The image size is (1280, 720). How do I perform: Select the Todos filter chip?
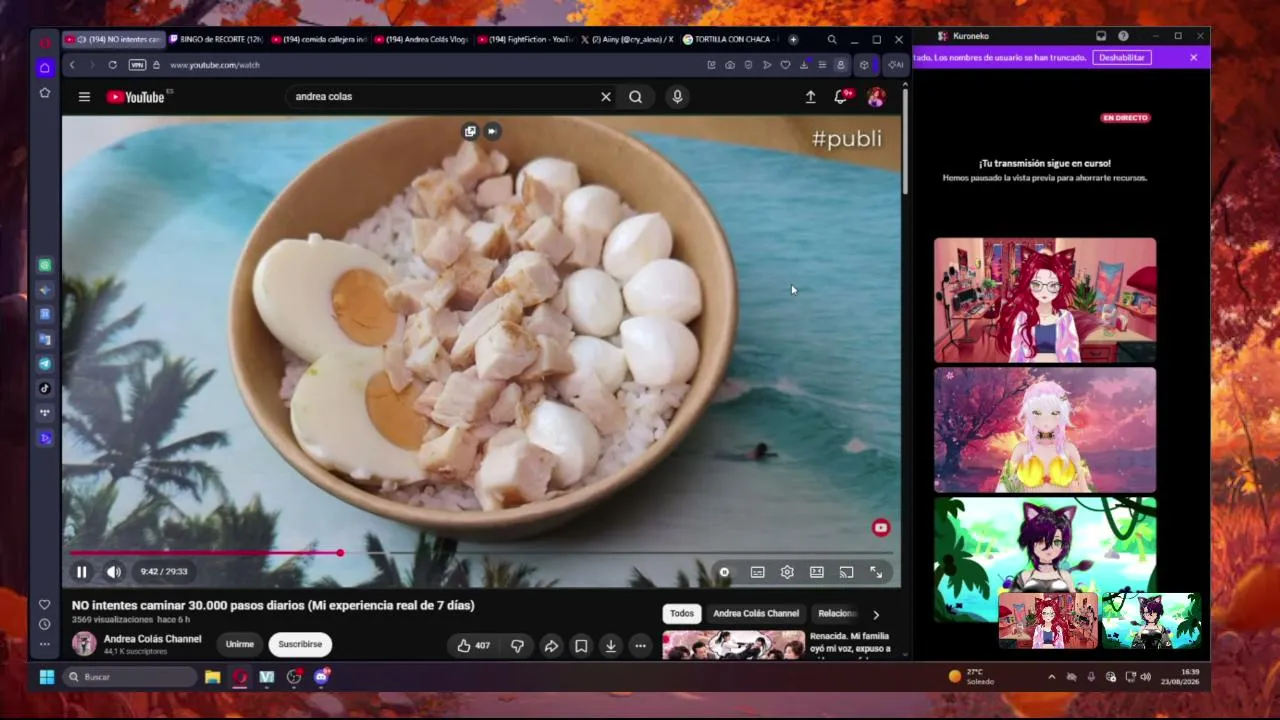(x=682, y=614)
